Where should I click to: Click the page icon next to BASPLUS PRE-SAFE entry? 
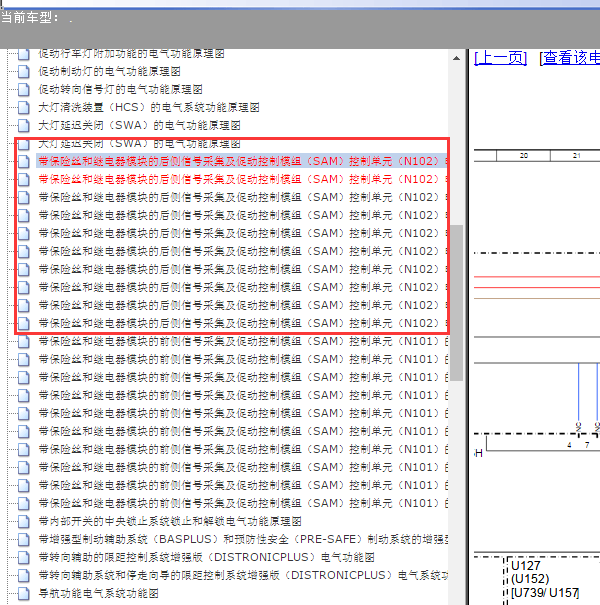pos(24,539)
